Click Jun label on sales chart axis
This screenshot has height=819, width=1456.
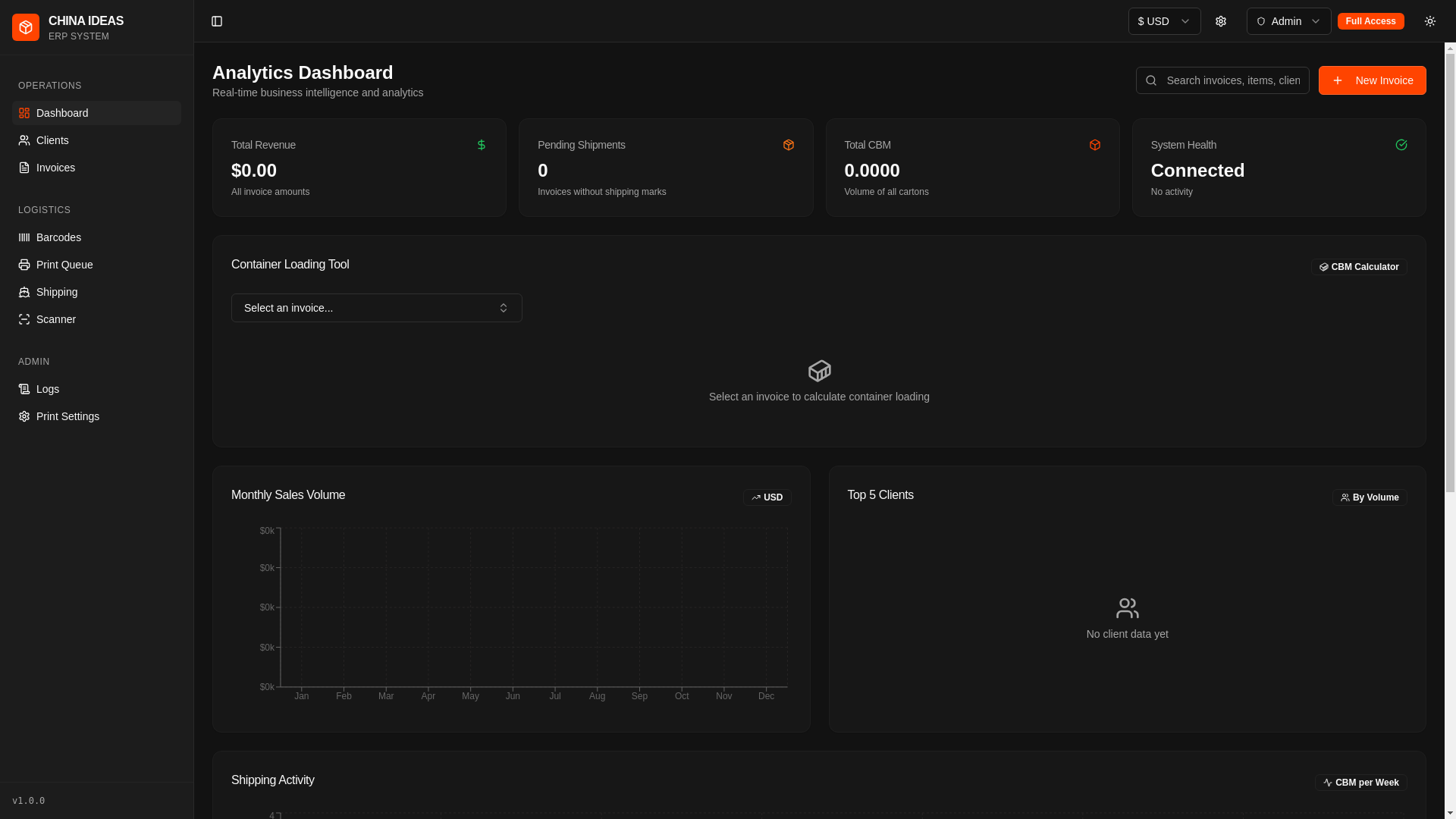pyautogui.click(x=513, y=696)
